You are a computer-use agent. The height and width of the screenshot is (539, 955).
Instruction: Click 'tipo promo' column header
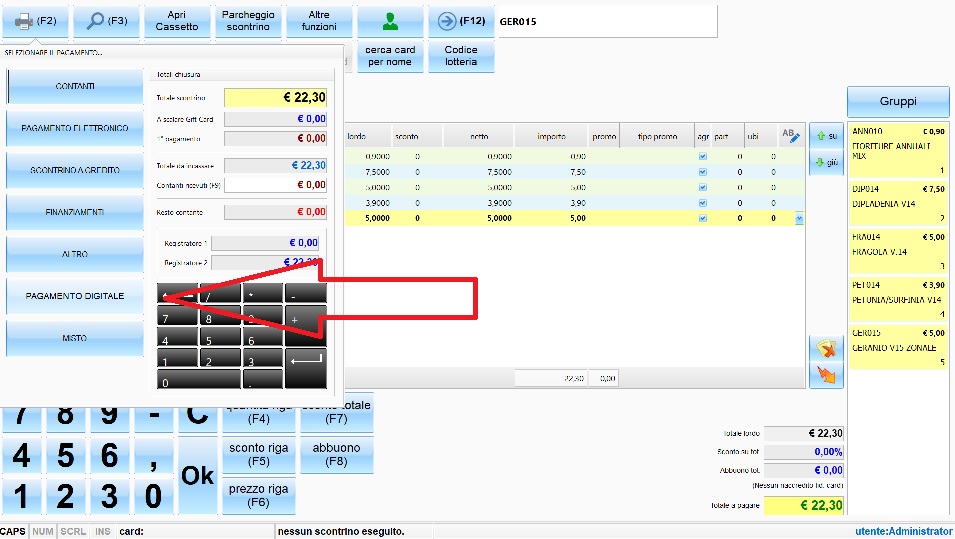[x=657, y=136]
